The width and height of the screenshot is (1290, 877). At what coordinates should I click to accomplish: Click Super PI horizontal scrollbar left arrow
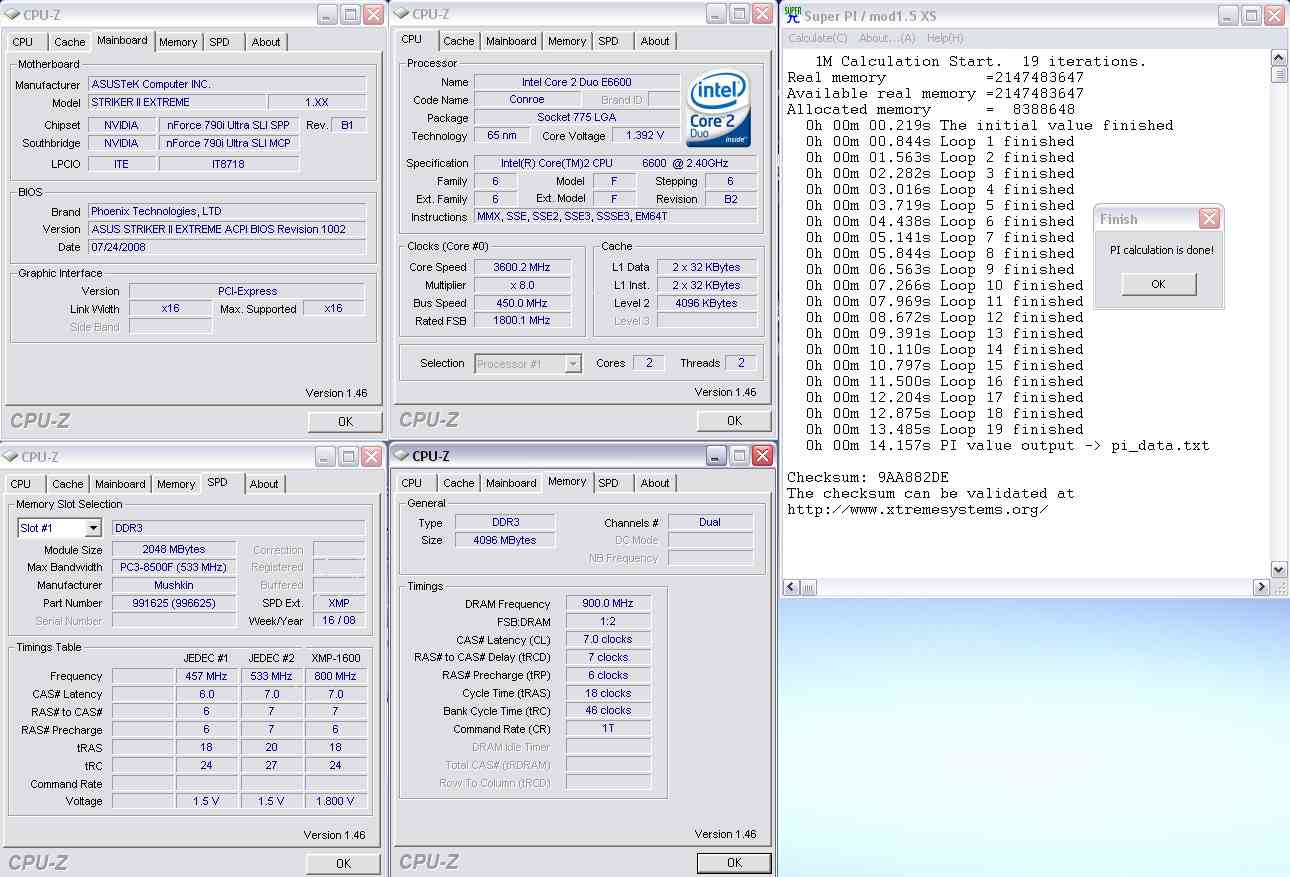[791, 587]
